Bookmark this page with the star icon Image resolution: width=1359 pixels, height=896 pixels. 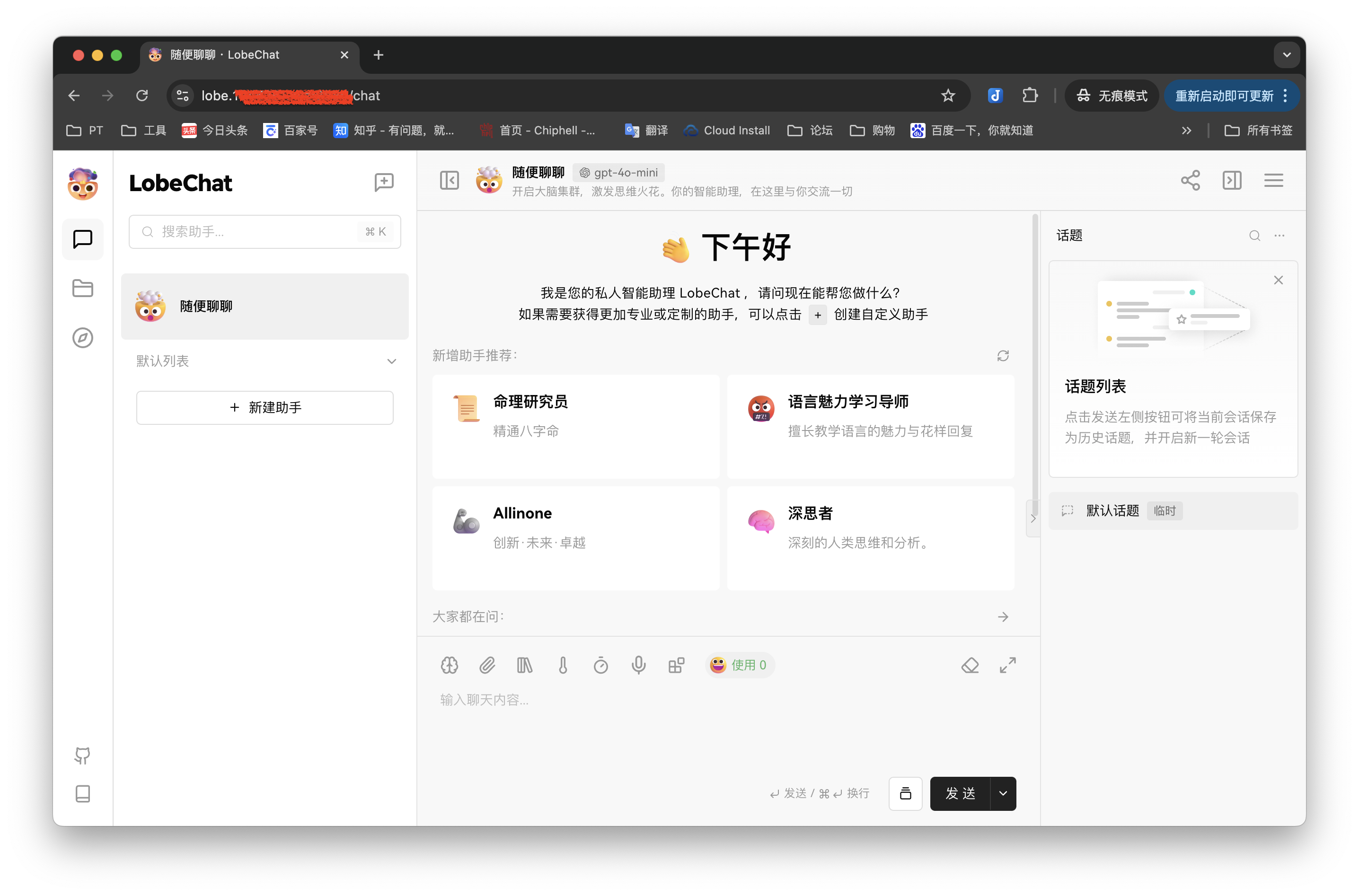click(947, 96)
